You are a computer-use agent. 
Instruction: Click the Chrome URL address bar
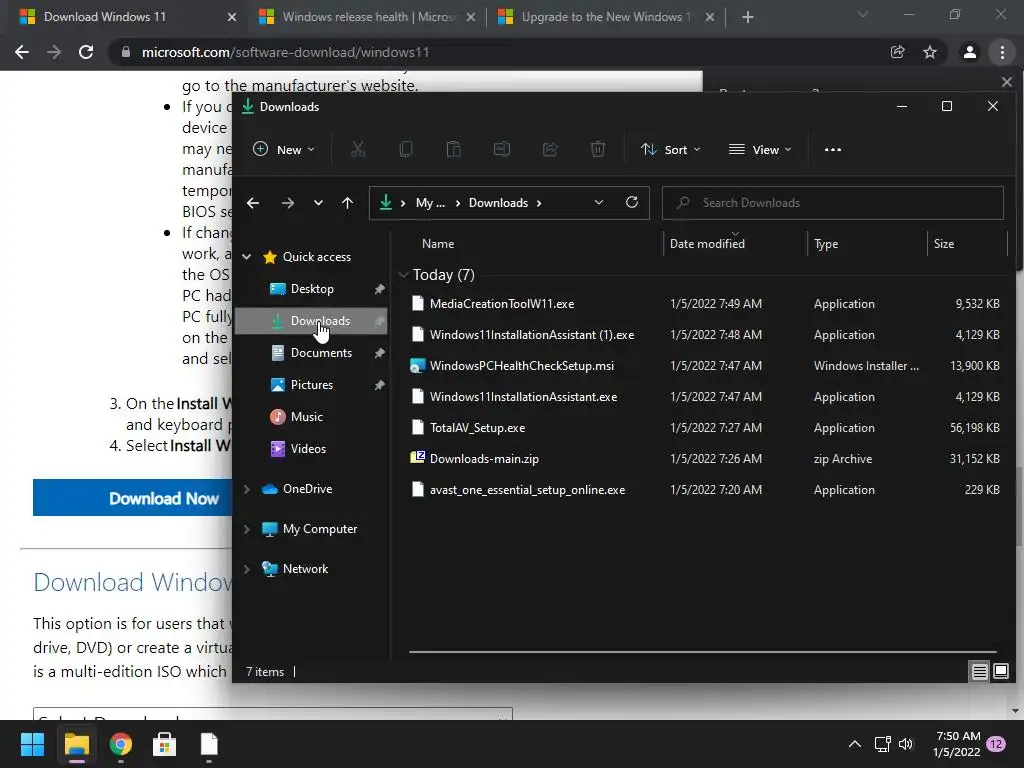[x=496, y=52]
